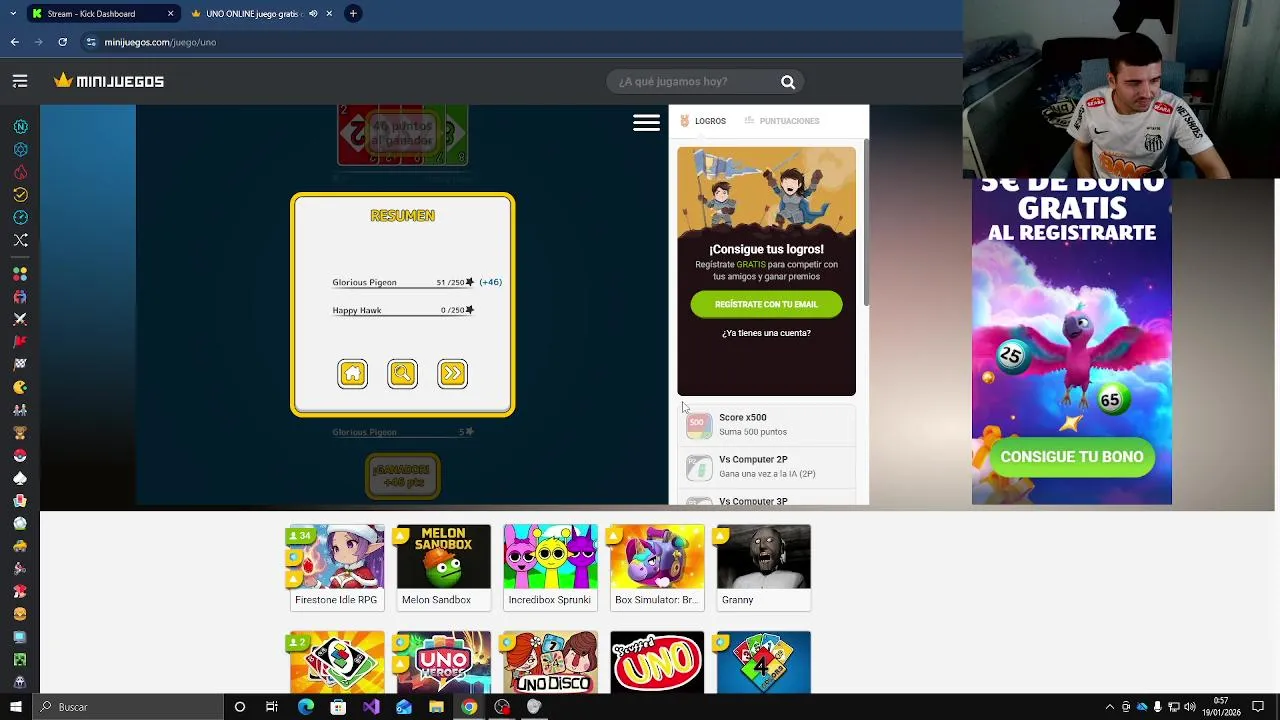Click the yellow car sidebar icon
This screenshot has height=720, width=1280.
[x=20, y=546]
